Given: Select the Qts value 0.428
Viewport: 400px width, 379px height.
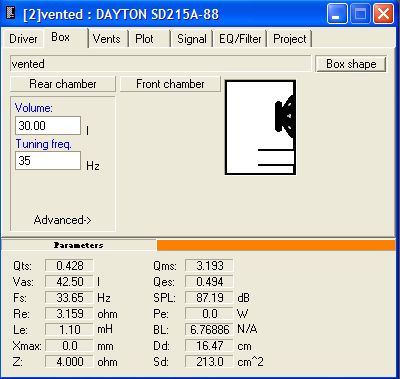Looking at the screenshot, I should [69, 266].
